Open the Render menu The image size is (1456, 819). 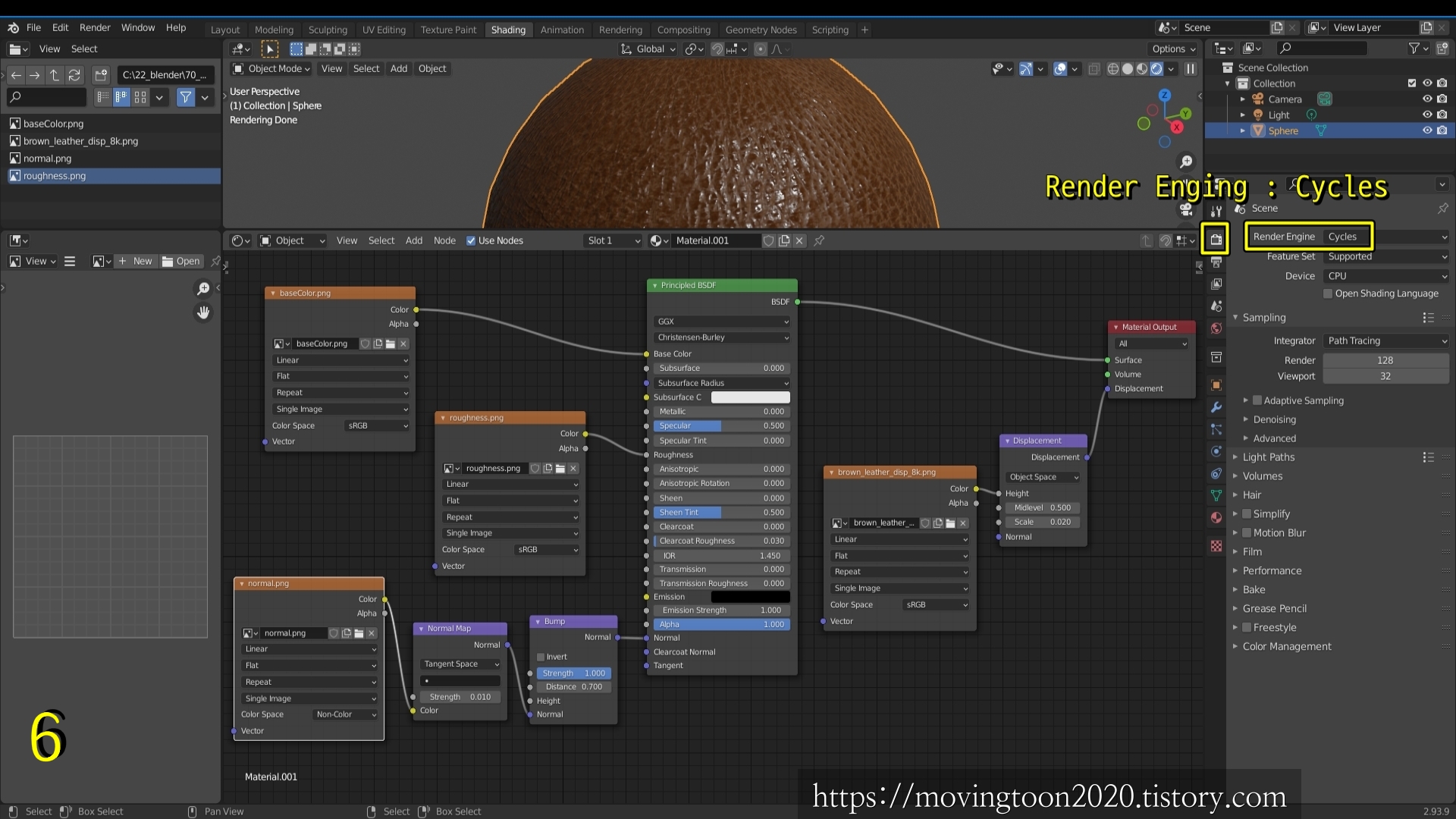tap(95, 27)
